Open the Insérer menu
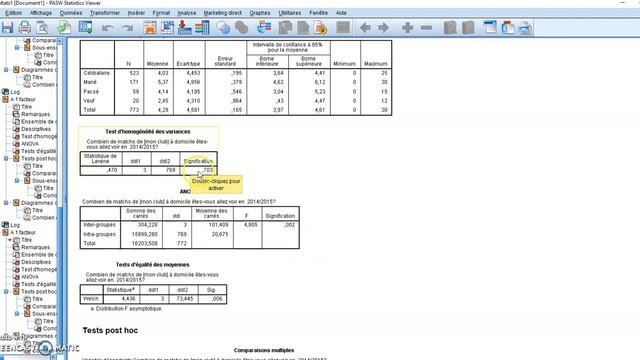 136,13
